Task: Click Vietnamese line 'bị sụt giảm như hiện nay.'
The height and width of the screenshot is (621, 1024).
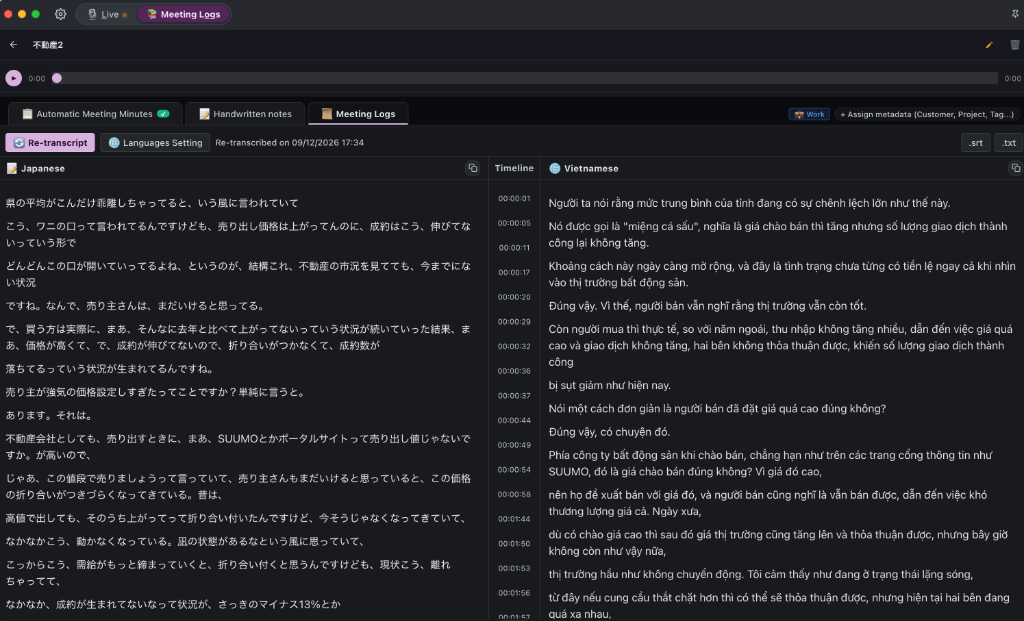Action: tap(609, 385)
